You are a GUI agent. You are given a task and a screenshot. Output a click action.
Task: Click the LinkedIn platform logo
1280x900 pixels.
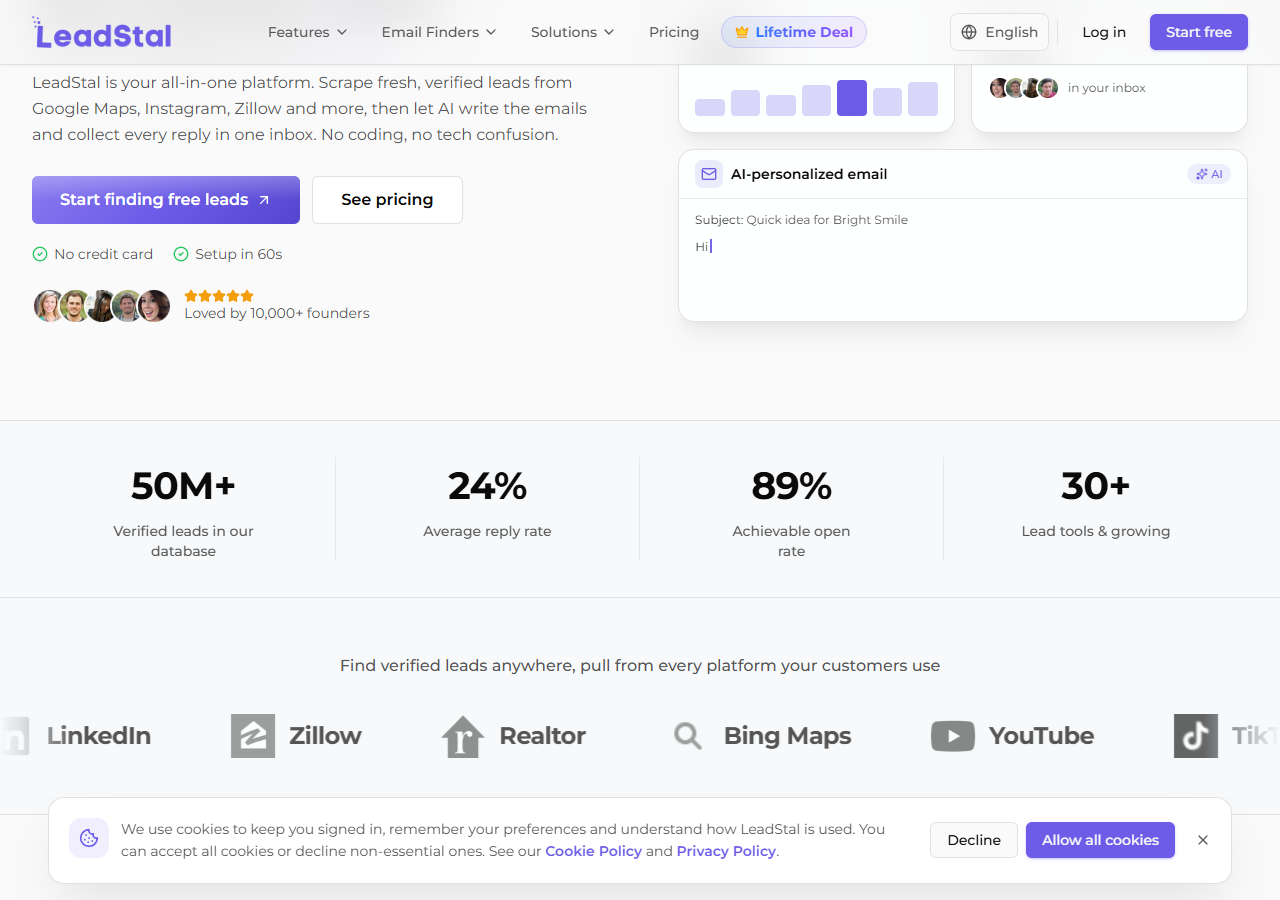[x=76, y=736]
